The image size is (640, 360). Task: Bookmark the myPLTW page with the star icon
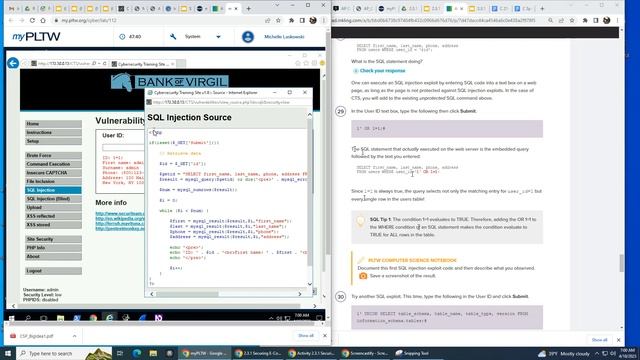278,20
